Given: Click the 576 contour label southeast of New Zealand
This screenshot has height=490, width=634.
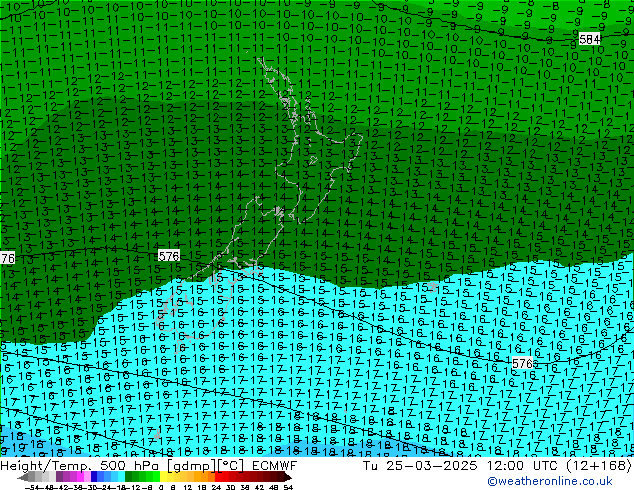Looking at the screenshot, I should tap(522, 363).
